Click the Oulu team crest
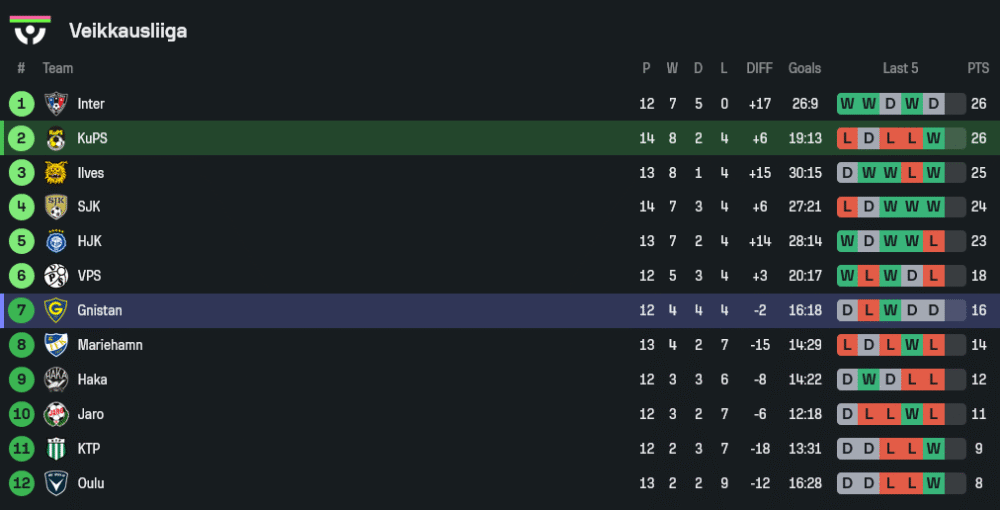Viewport: 1000px width, 510px height. [x=55, y=483]
